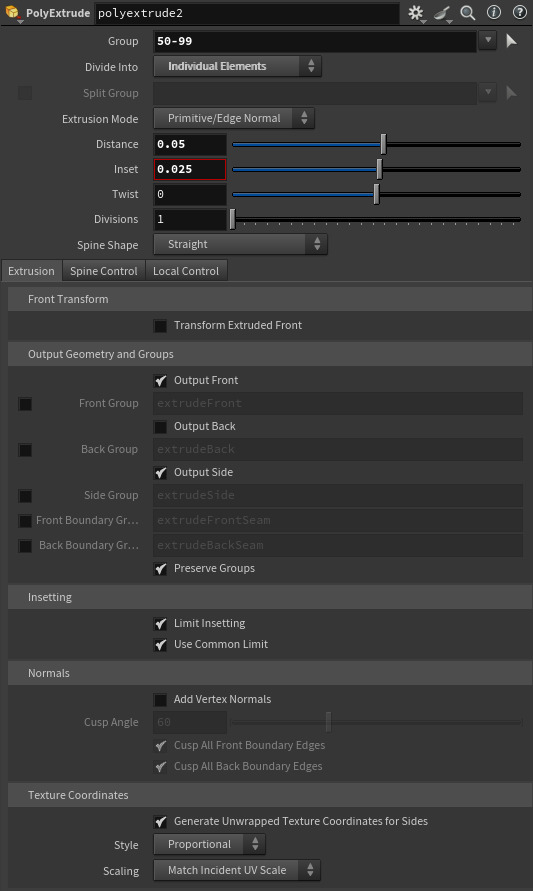Image resolution: width=533 pixels, height=891 pixels.
Task: Open the gear settings menu icon
Action: point(416,13)
